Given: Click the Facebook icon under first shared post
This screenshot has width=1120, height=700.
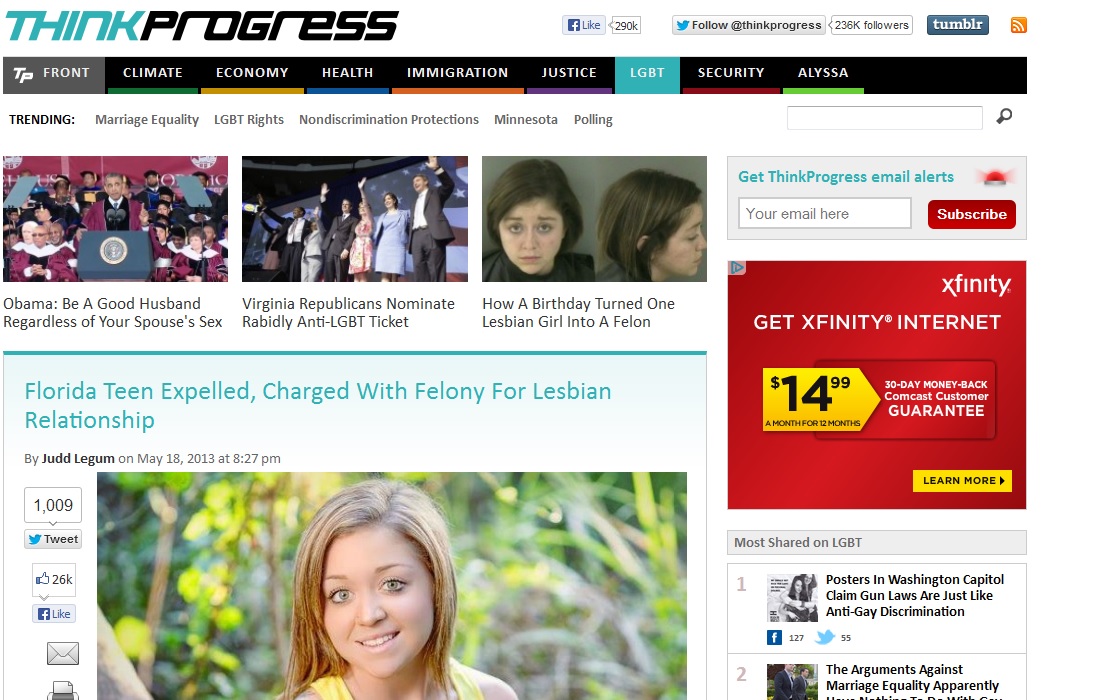Looking at the screenshot, I should (774, 637).
